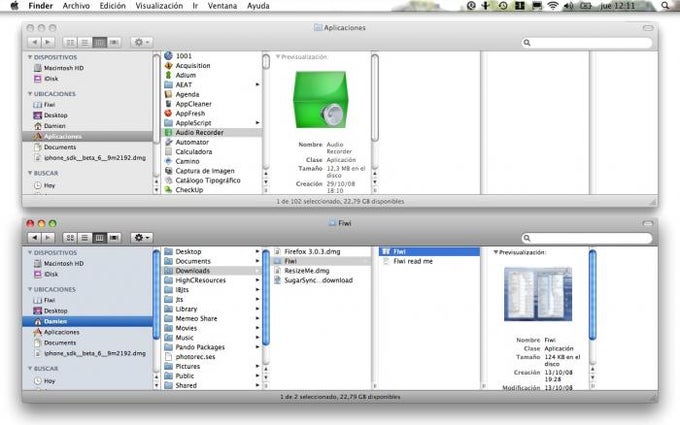Screen dimensions: 680x425
Task: Click the Wi-Fi status icon in the menu bar
Action: click(x=552, y=6)
